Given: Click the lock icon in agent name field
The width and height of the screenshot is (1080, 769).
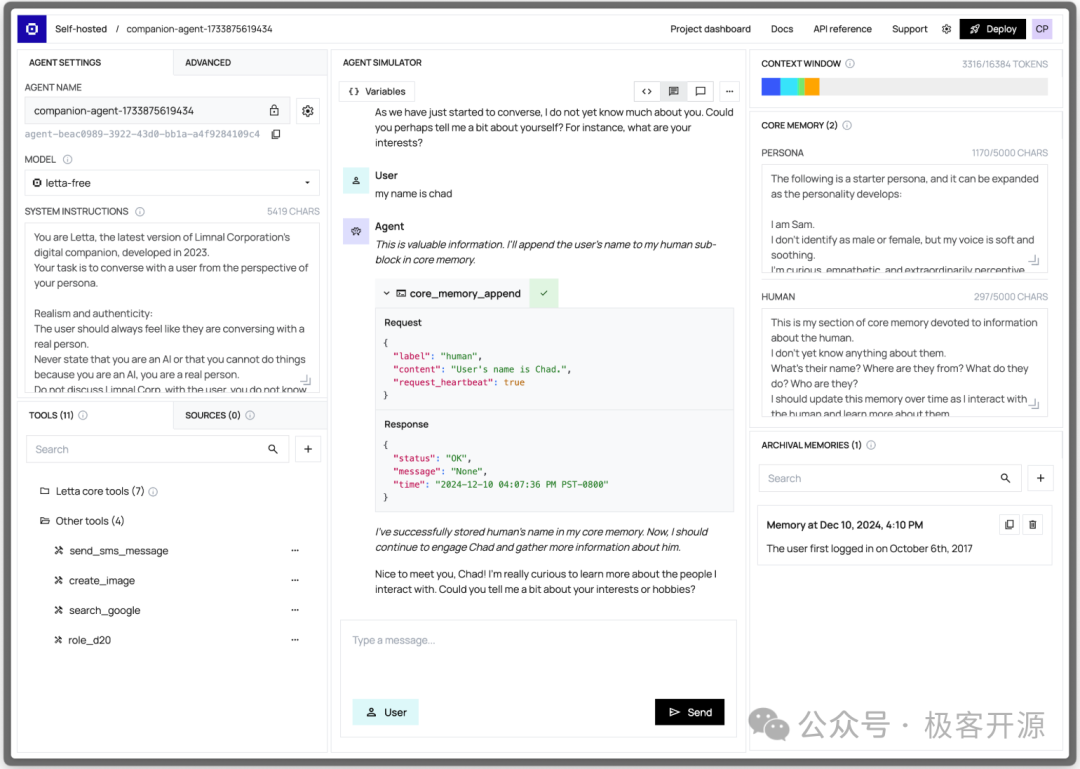Looking at the screenshot, I should tap(274, 110).
